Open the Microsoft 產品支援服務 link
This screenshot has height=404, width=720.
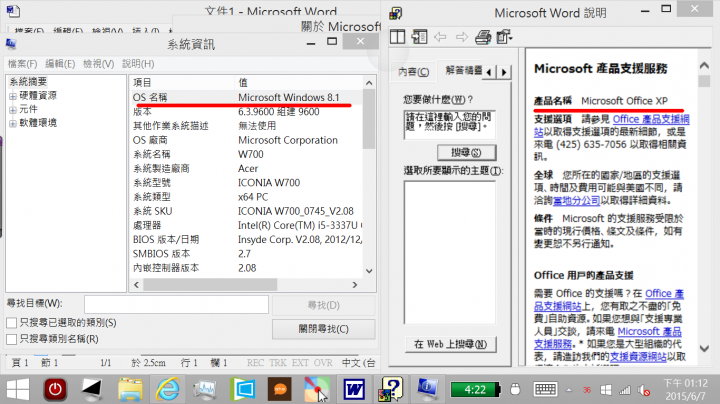tap(608, 337)
